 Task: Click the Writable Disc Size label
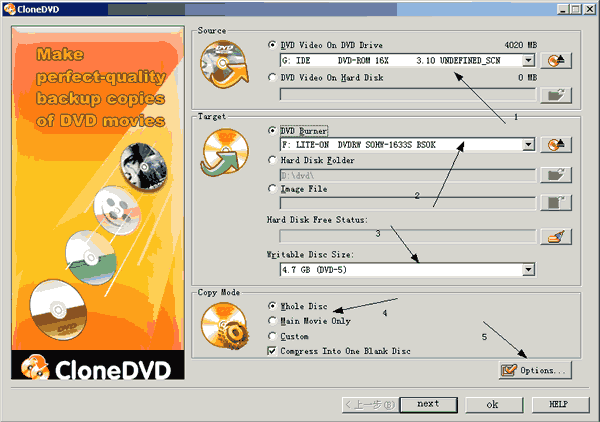click(310, 254)
